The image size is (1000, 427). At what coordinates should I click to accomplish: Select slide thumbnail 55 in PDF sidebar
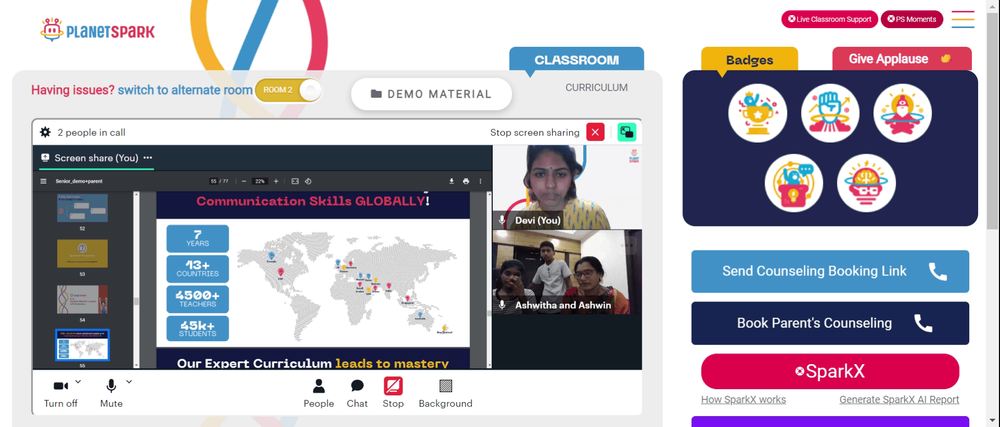(x=82, y=345)
